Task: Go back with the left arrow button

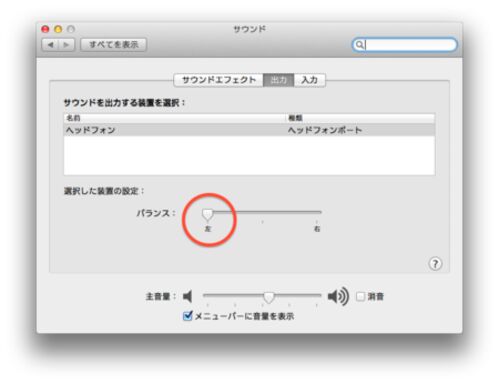Action: coord(50,45)
